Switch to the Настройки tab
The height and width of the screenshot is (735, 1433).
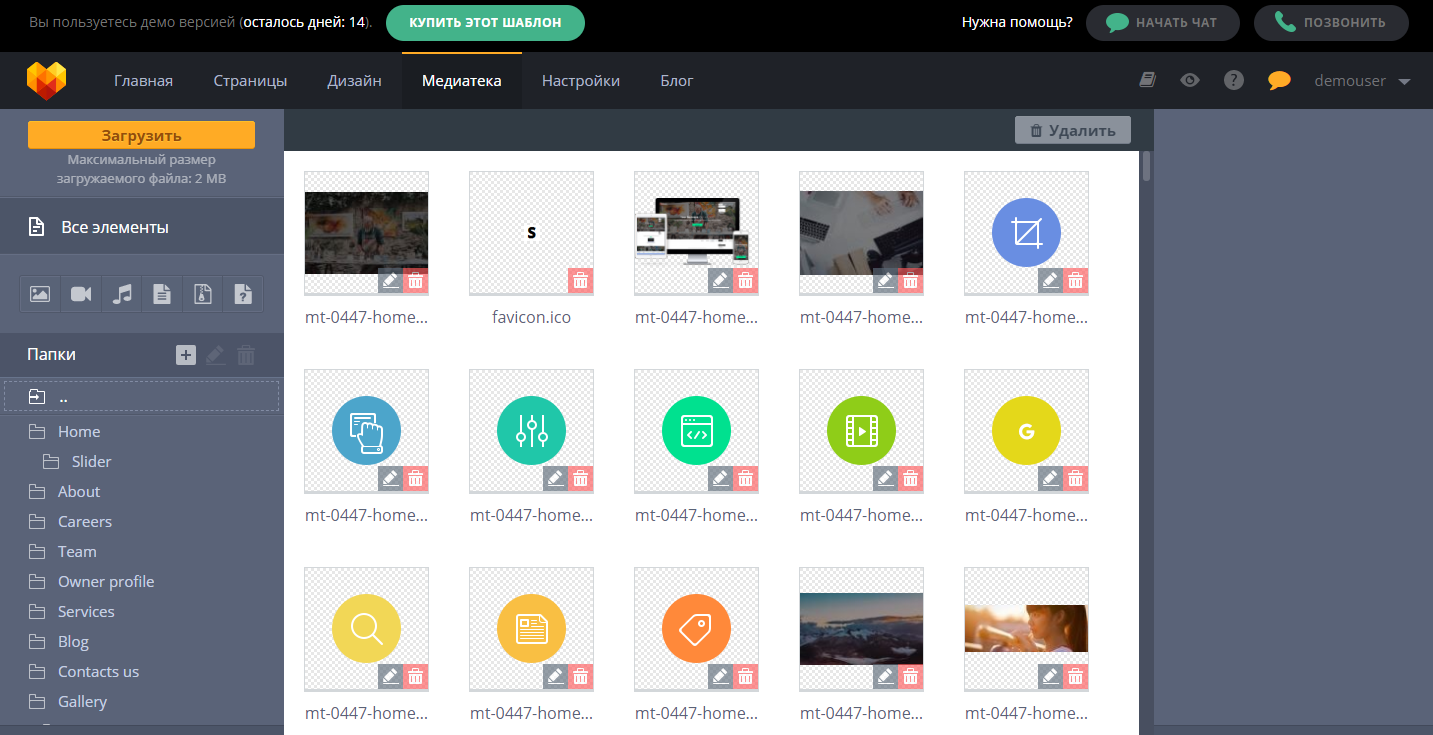580,80
